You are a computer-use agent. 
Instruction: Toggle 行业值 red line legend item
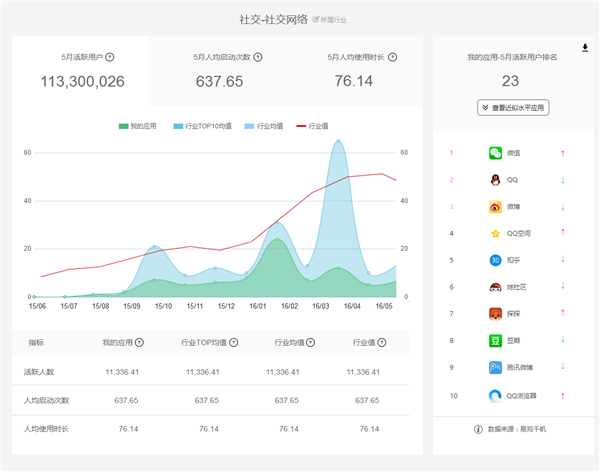coord(312,126)
